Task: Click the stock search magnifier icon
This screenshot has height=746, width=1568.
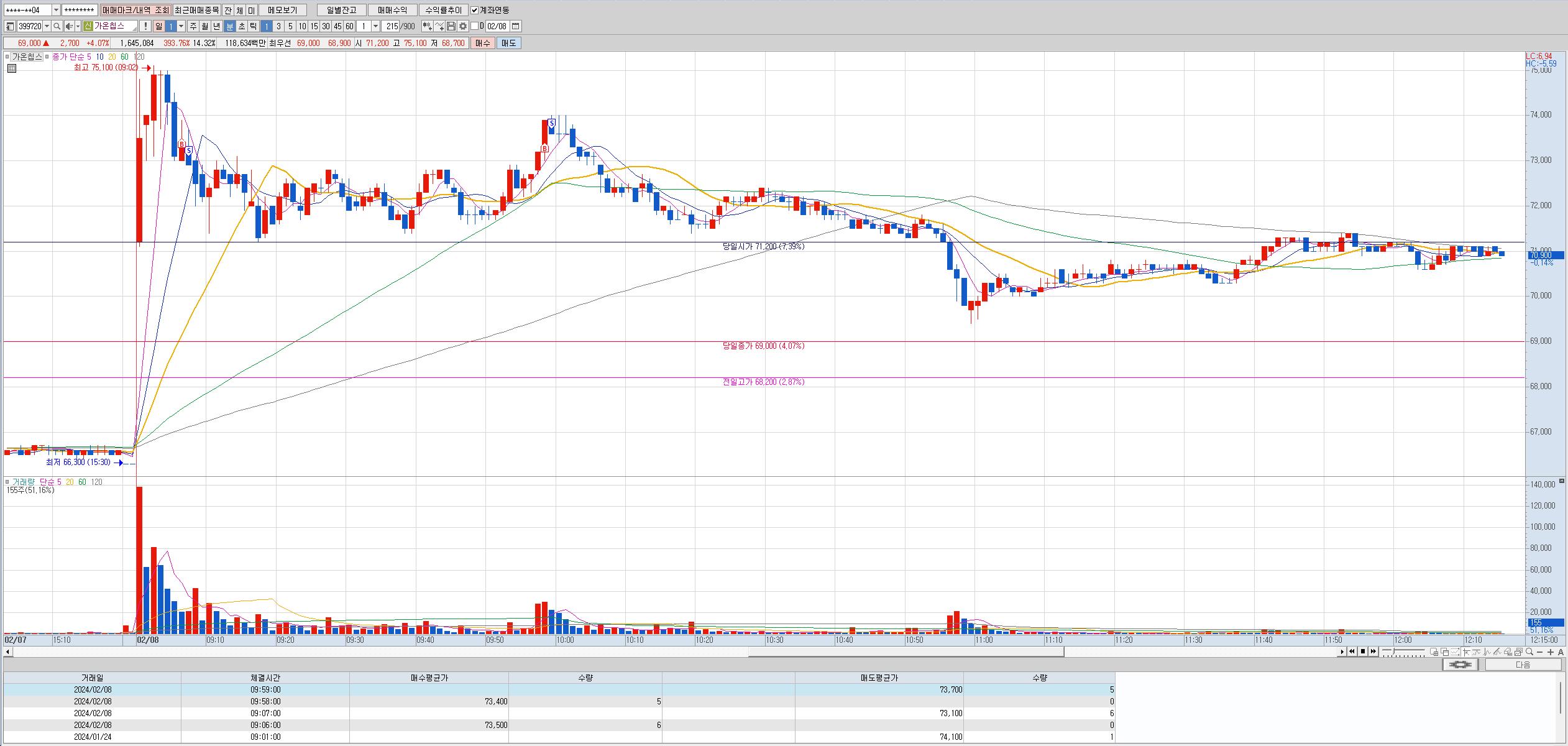Action: point(57,26)
